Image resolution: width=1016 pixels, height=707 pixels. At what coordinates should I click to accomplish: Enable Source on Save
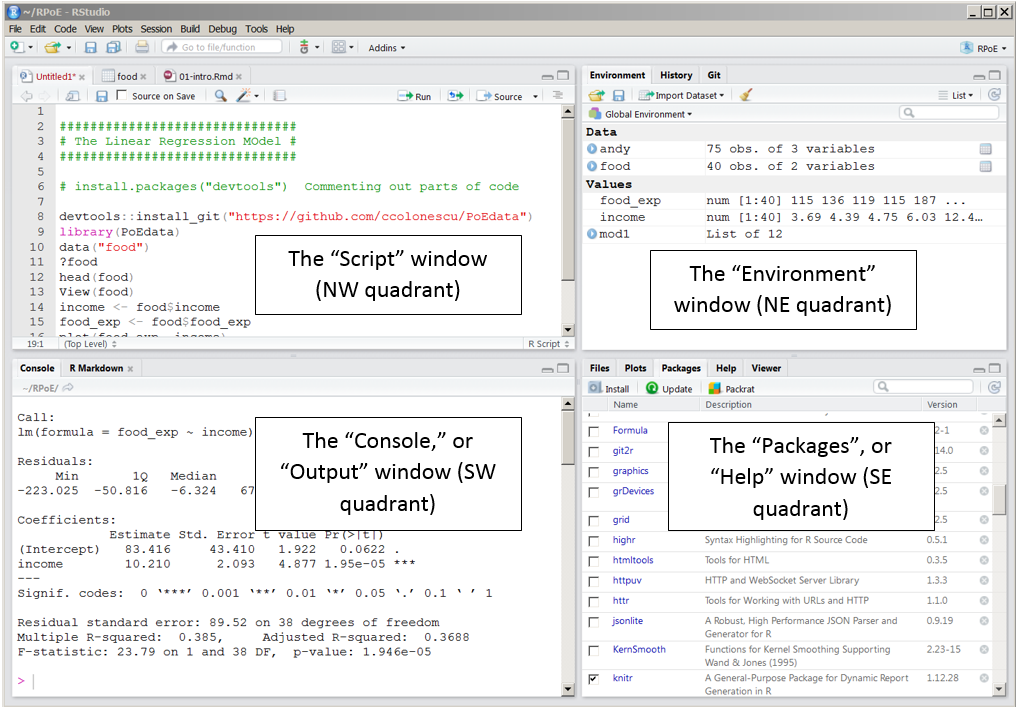coord(120,95)
